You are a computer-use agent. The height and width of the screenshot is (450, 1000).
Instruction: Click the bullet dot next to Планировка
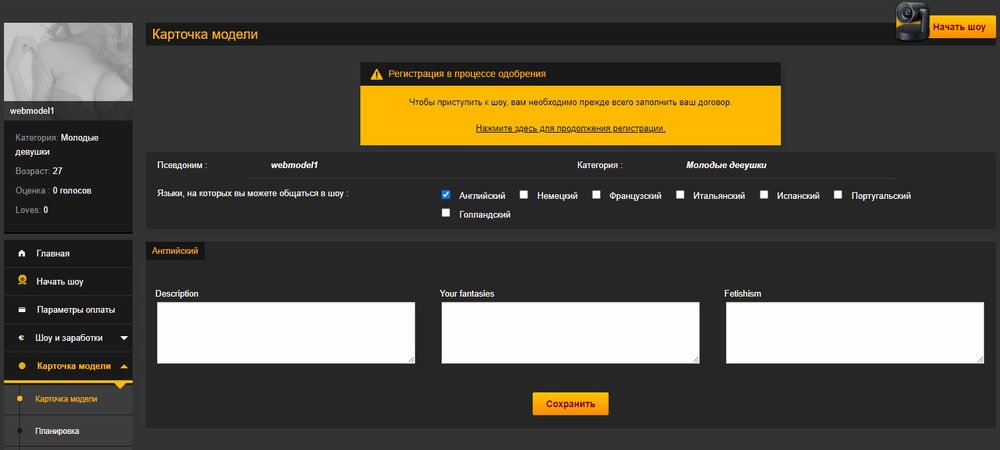[x=19, y=431]
